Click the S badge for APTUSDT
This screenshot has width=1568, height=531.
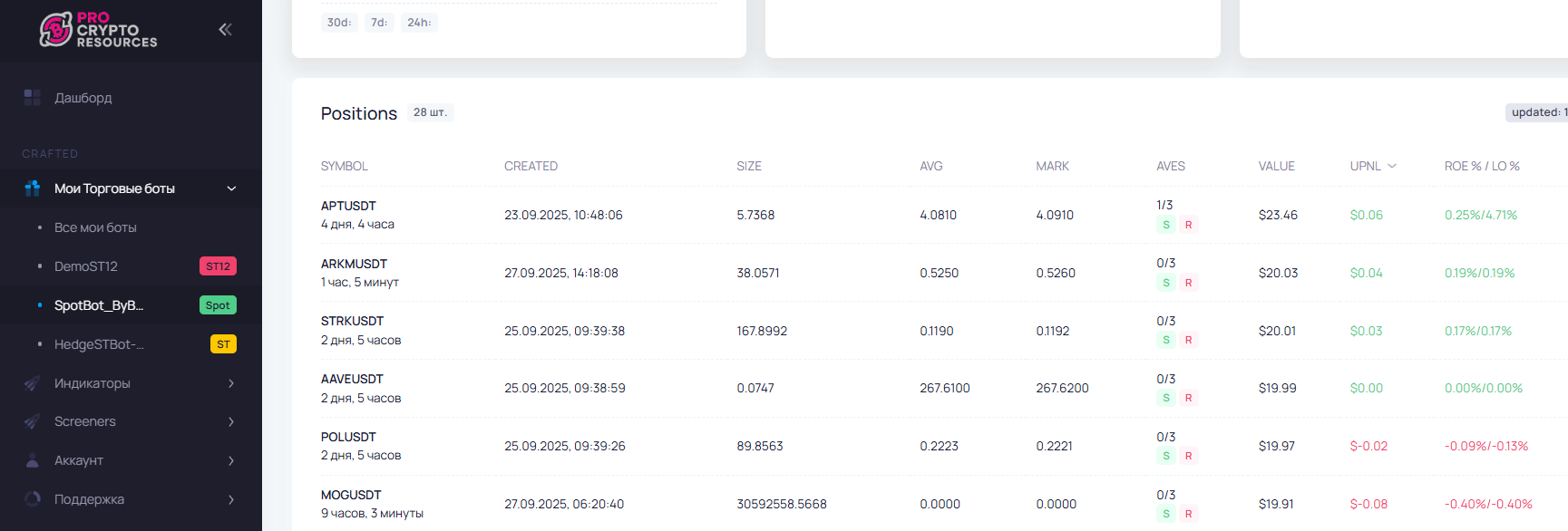click(1166, 225)
